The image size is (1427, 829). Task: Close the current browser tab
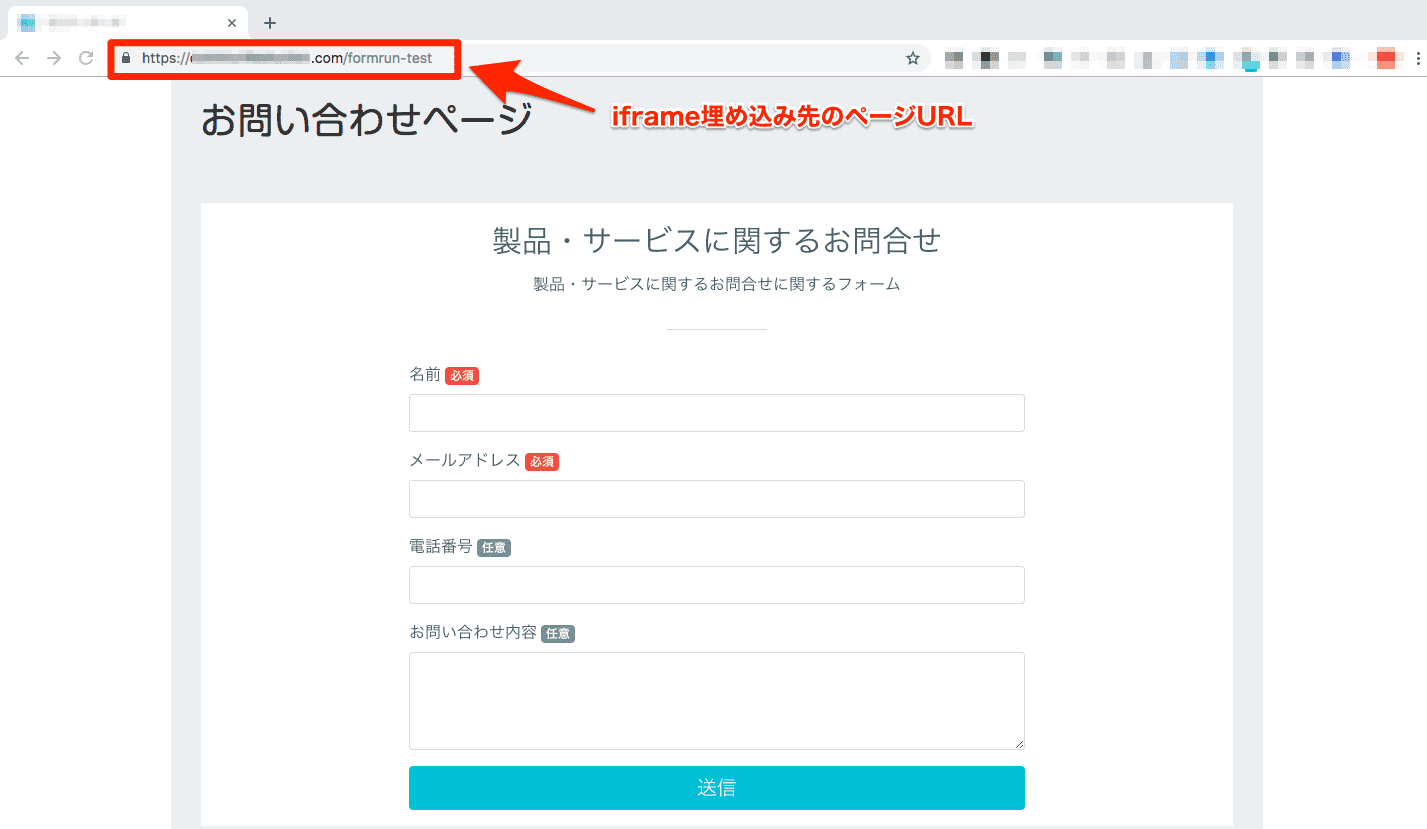(x=231, y=22)
